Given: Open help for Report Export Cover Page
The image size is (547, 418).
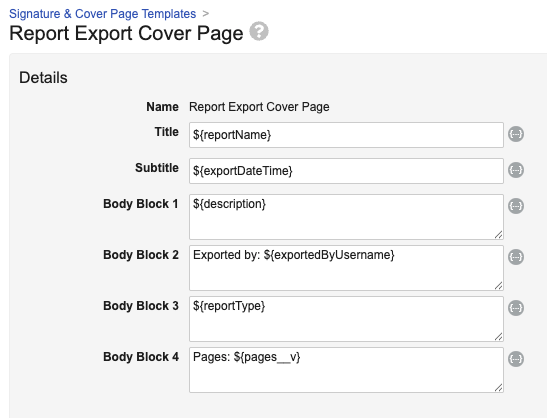Looking at the screenshot, I should (x=259, y=31).
